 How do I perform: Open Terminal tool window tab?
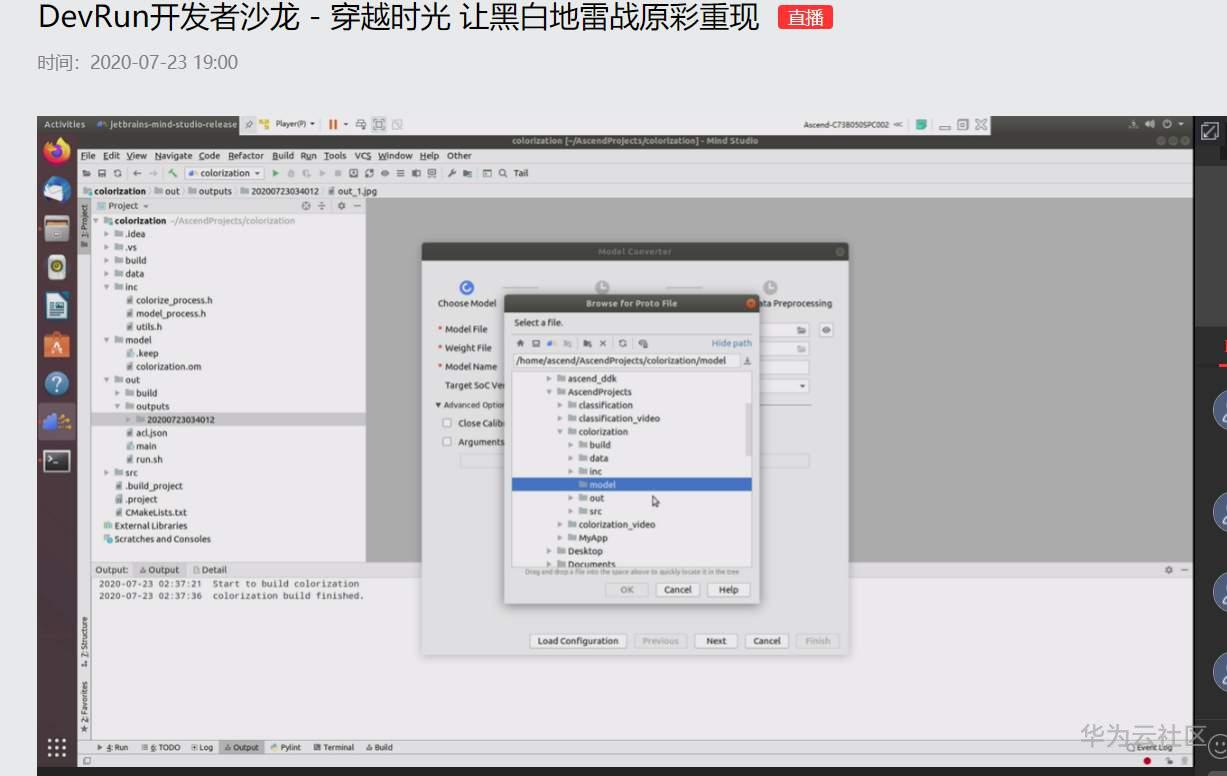pos(334,747)
